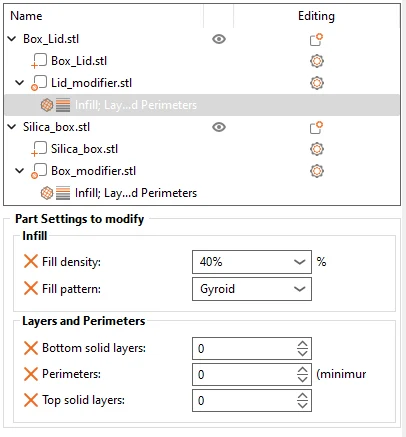Click settings gear for Silica_box.stl part
The image size is (406, 437).
317,149
